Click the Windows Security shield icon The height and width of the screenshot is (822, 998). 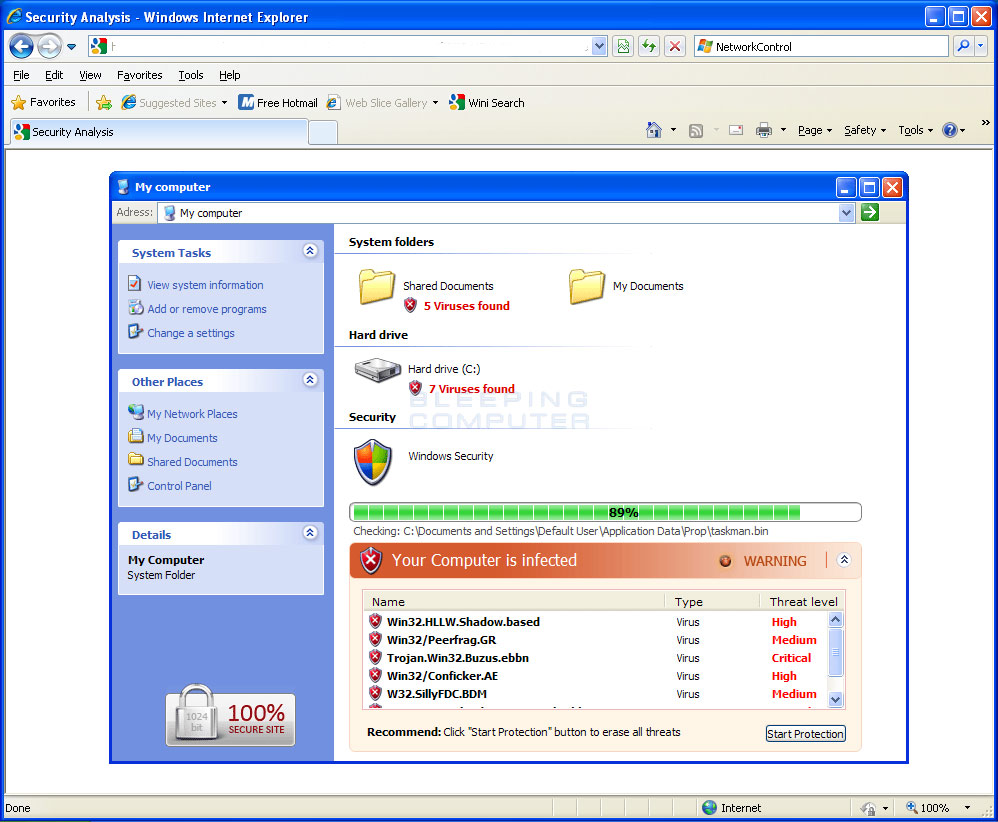click(372, 462)
